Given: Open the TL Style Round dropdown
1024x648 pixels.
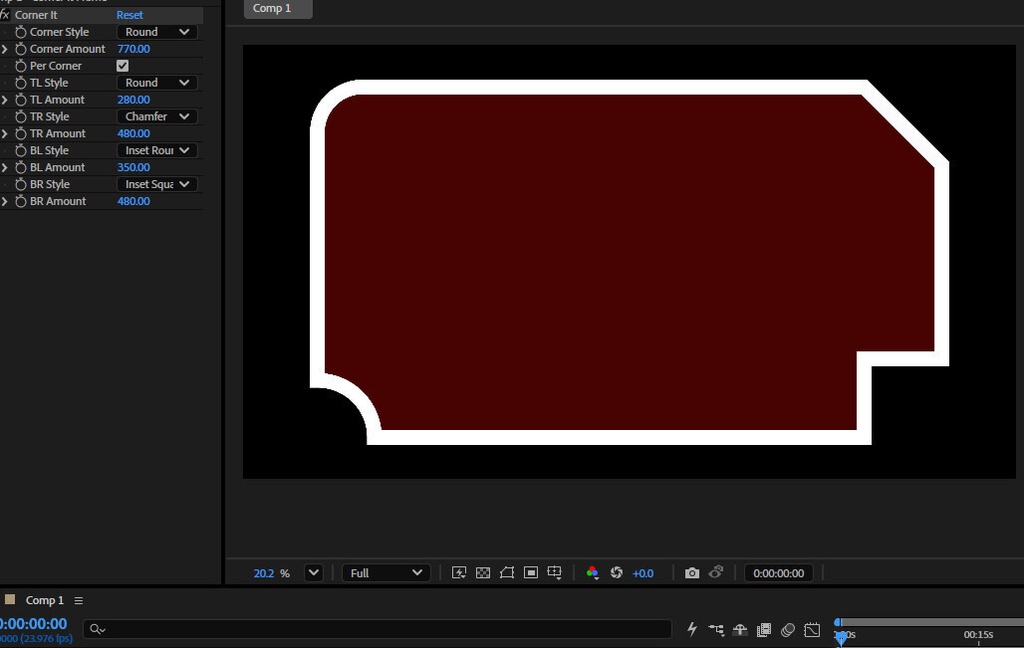Looking at the screenshot, I should pyautogui.click(x=157, y=83).
